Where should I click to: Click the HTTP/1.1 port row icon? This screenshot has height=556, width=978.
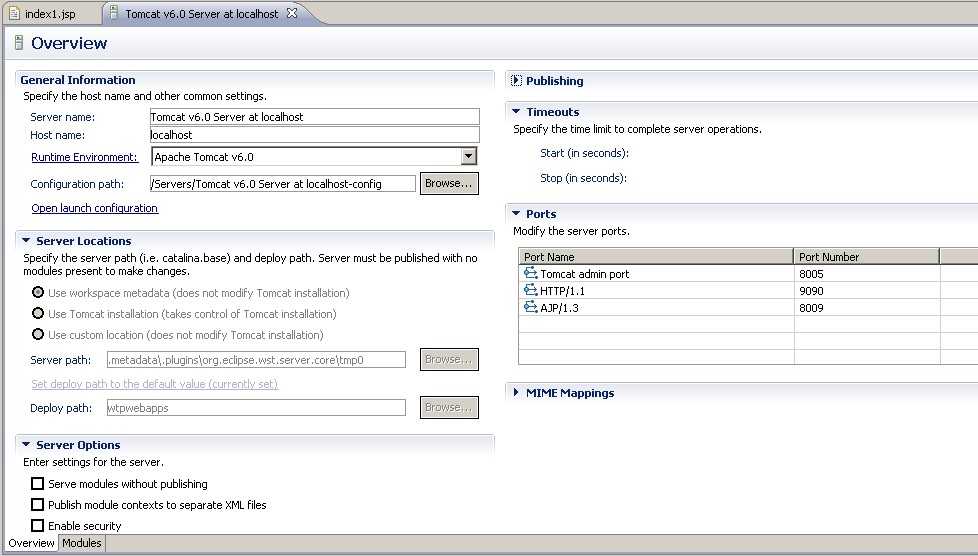[x=530, y=290]
